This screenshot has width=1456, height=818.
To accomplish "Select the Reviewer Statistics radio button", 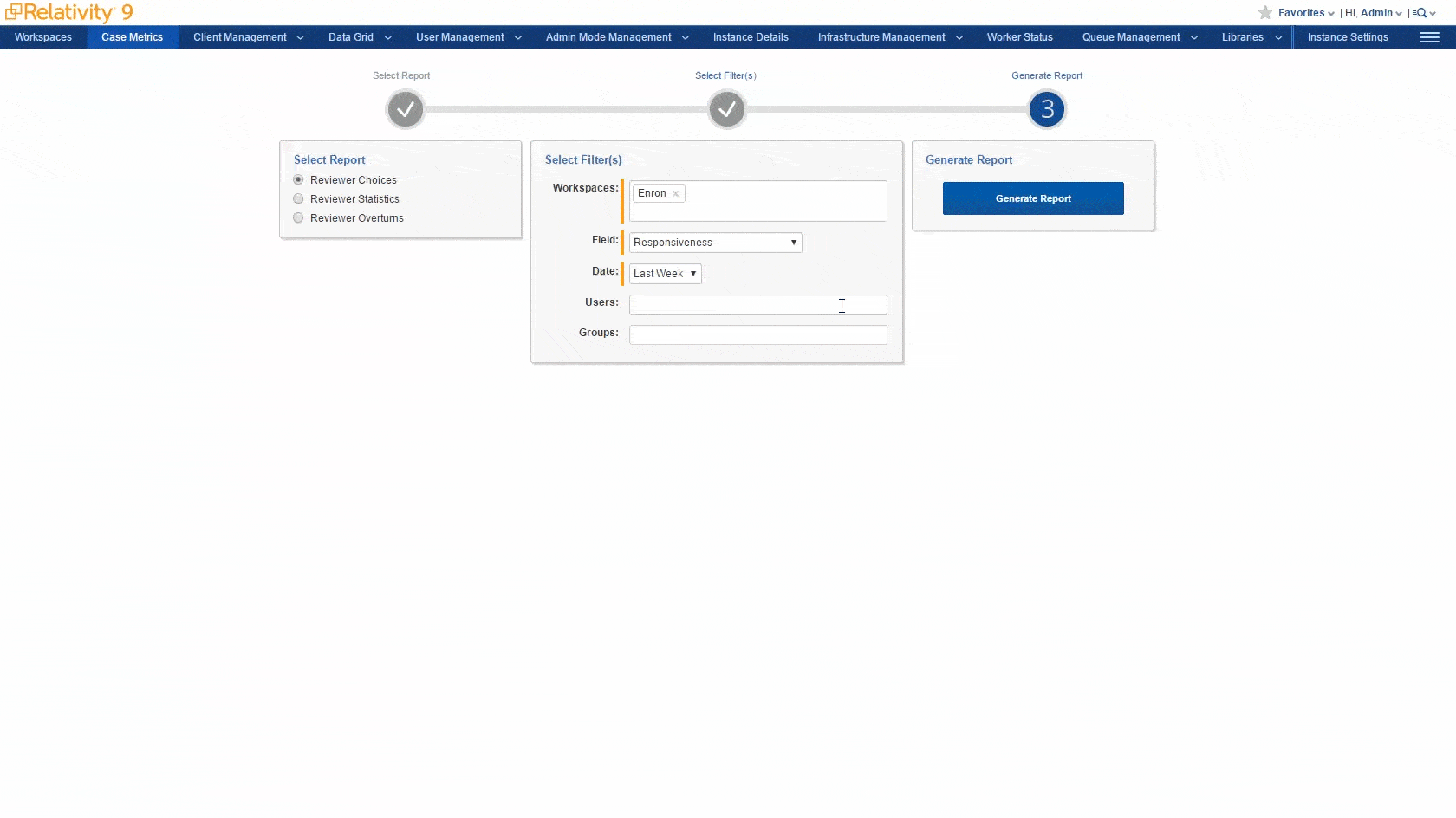I will 298,199.
